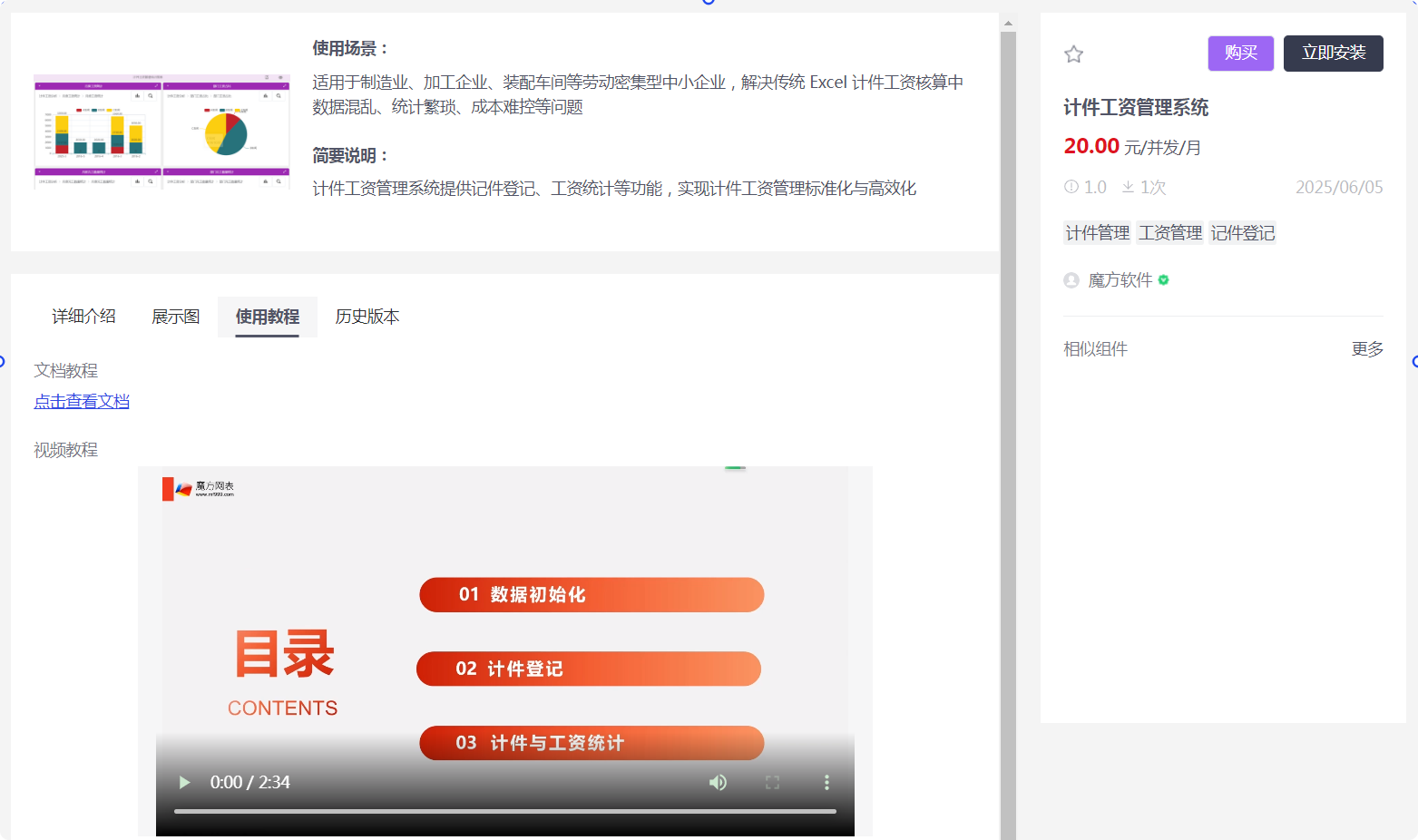Click the product dashboard thumbnail image
Screen dimensions: 1418x840
(x=161, y=132)
